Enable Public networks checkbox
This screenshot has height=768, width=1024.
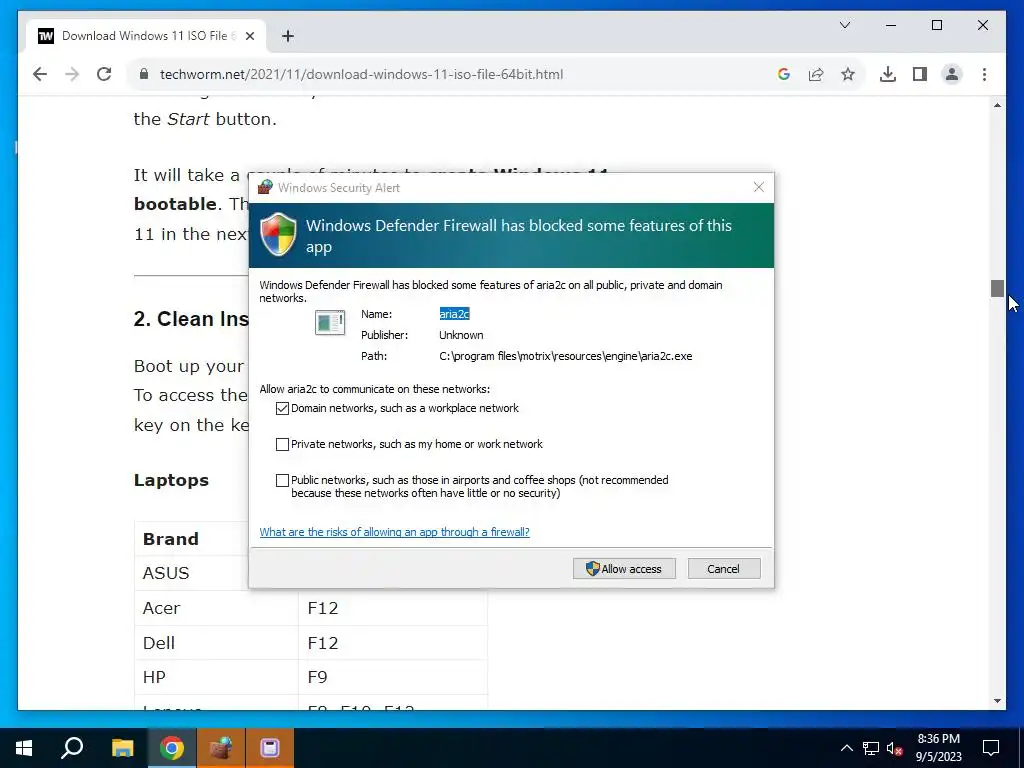click(x=282, y=481)
